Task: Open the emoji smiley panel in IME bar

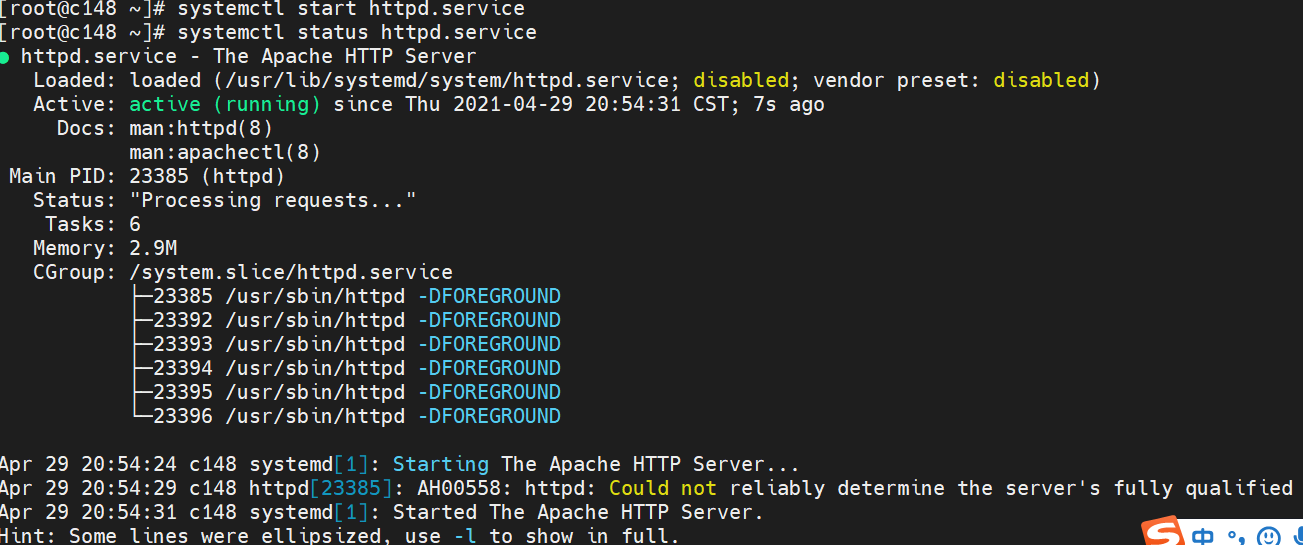Action: coord(1268,537)
